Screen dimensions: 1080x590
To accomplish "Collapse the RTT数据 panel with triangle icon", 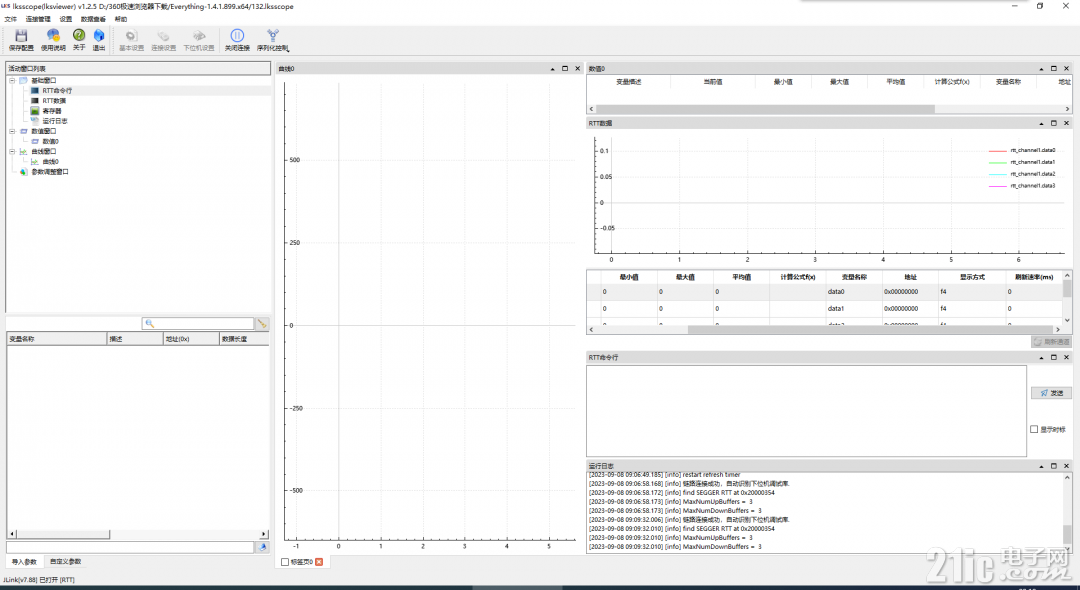I will click(x=1041, y=123).
